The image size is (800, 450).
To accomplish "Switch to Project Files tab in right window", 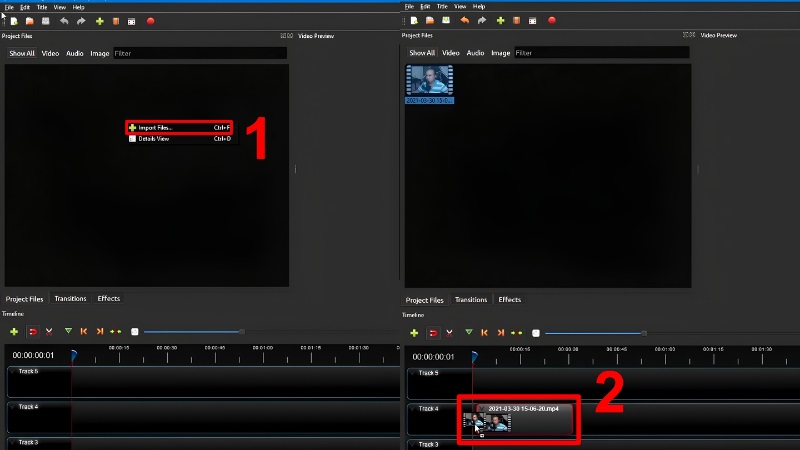I will 424,300.
